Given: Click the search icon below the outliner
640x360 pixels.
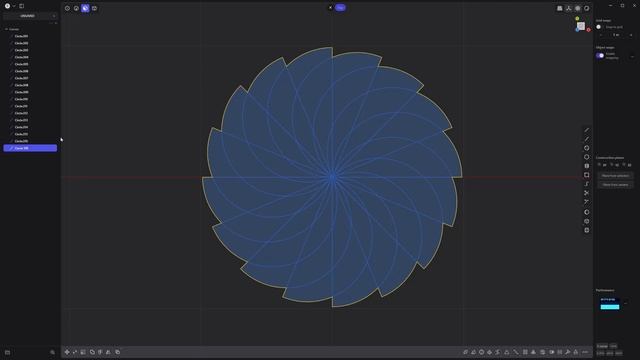Looking at the screenshot, I should (x=52, y=352).
